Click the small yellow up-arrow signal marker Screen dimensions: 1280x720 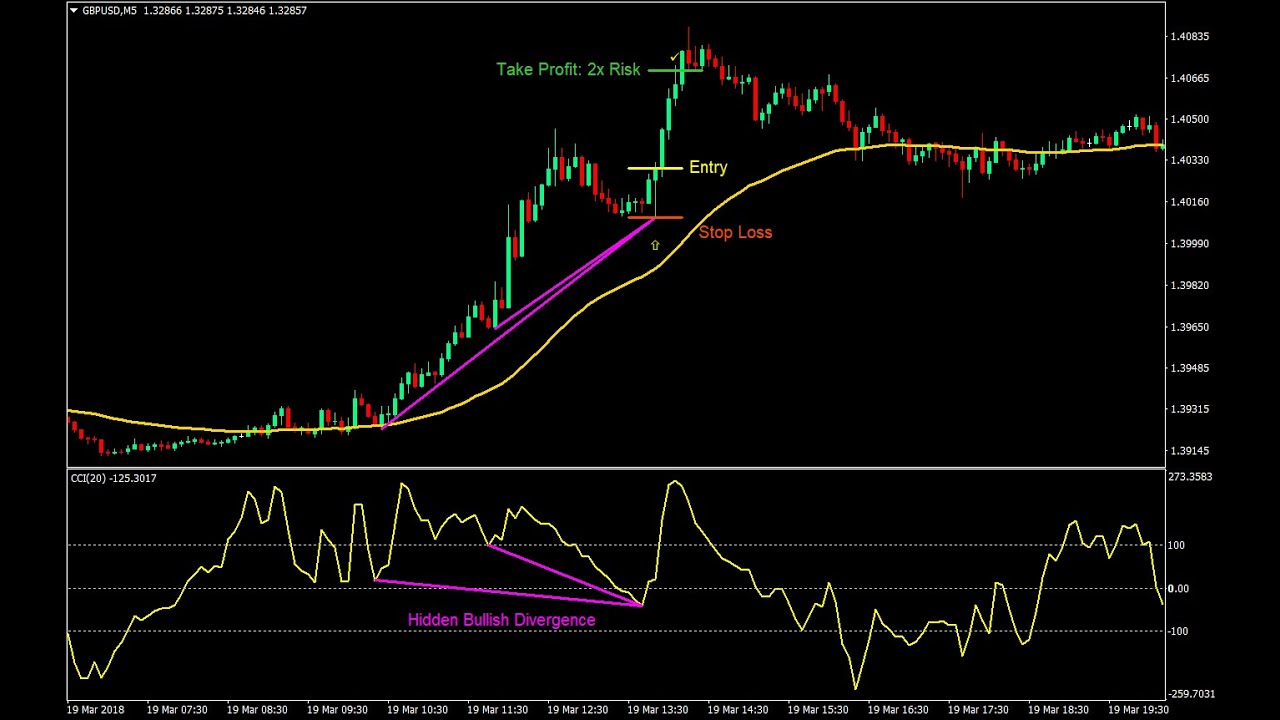click(x=655, y=245)
